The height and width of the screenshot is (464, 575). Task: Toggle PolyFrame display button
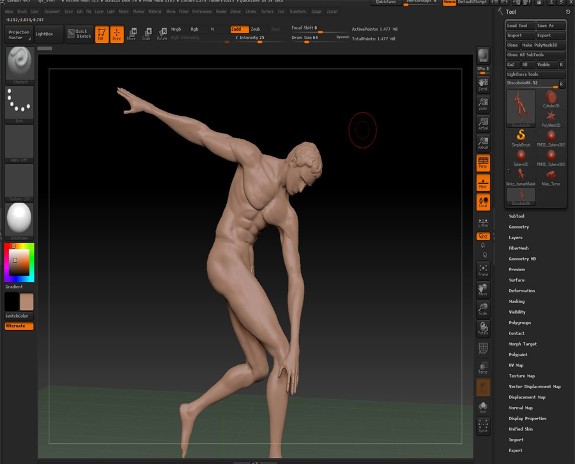click(x=483, y=348)
